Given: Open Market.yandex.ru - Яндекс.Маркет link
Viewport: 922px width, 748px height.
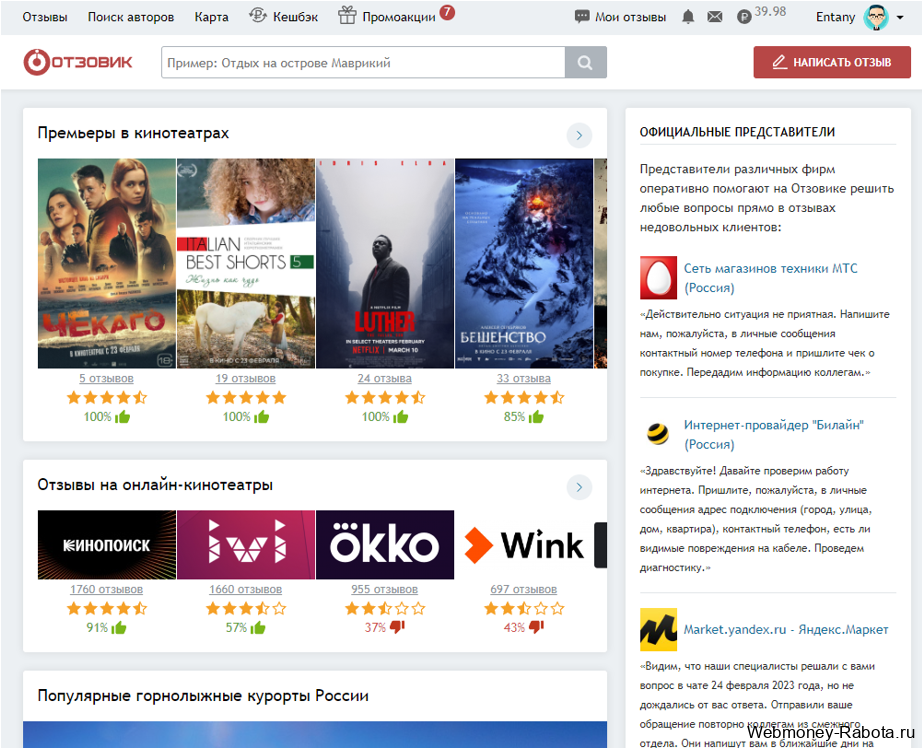Looking at the screenshot, I should tap(786, 629).
